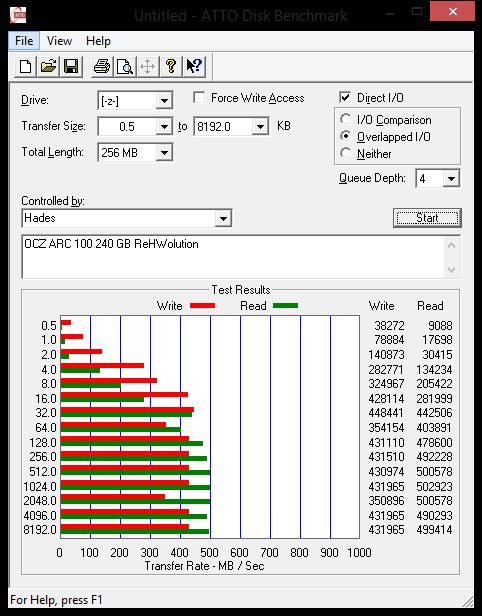Close the ATTO Disk Benchmark window

click(x=453, y=12)
